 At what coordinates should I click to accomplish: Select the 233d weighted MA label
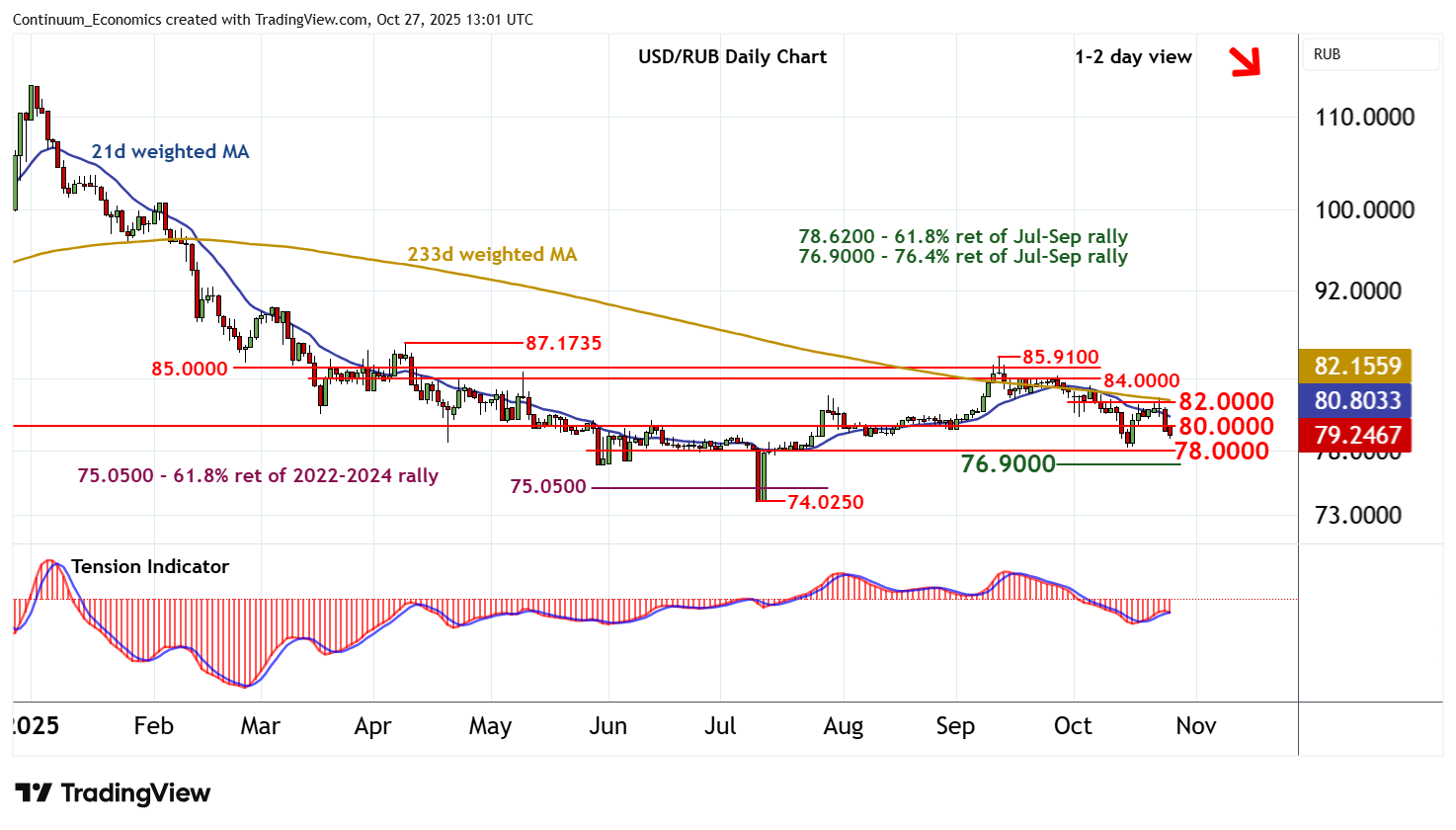(492, 255)
